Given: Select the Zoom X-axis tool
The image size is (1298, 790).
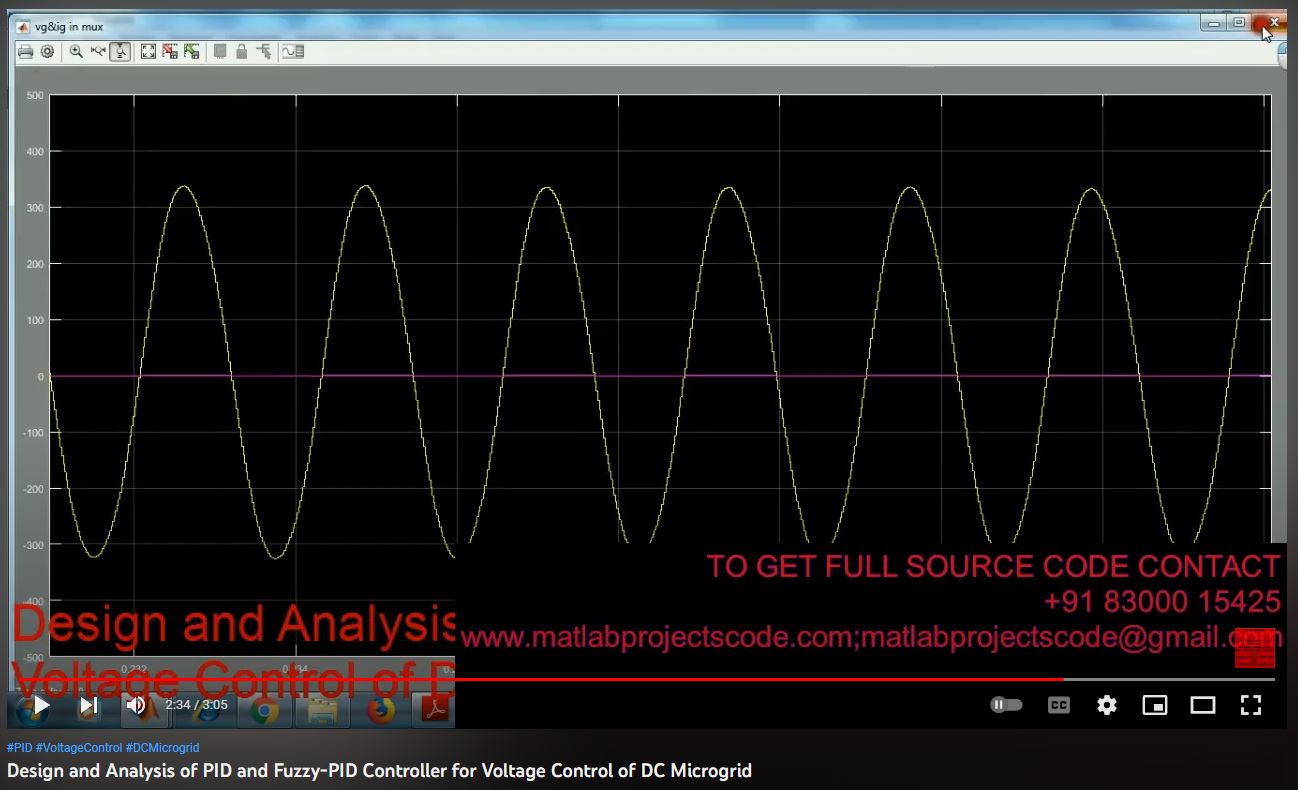Looking at the screenshot, I should click(x=98, y=51).
